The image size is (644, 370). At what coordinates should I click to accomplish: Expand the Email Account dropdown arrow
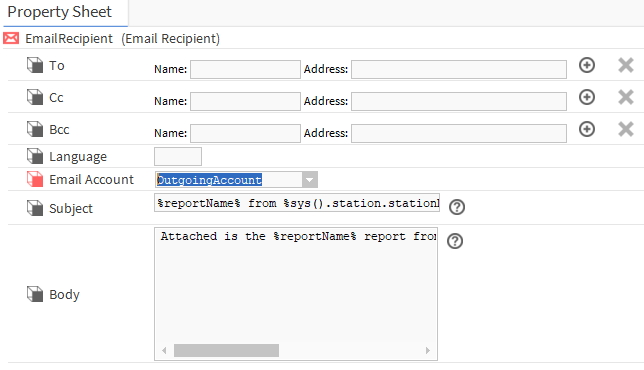tap(310, 180)
